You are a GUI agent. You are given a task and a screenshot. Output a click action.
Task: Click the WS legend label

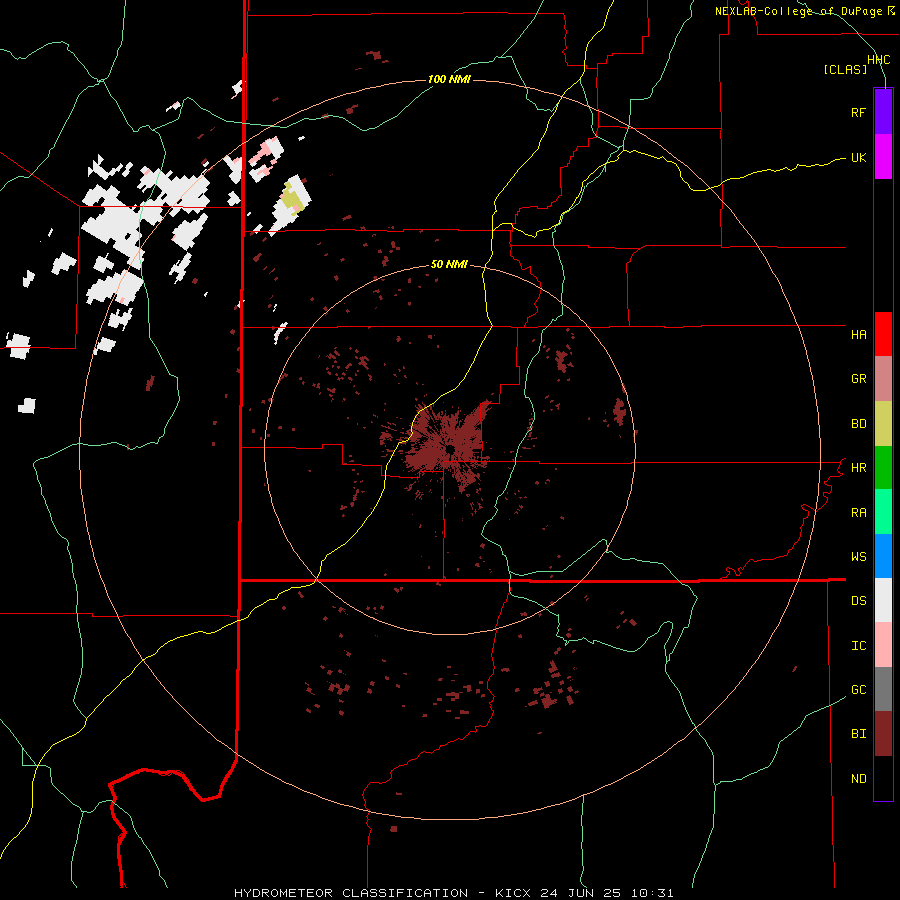coord(858,556)
